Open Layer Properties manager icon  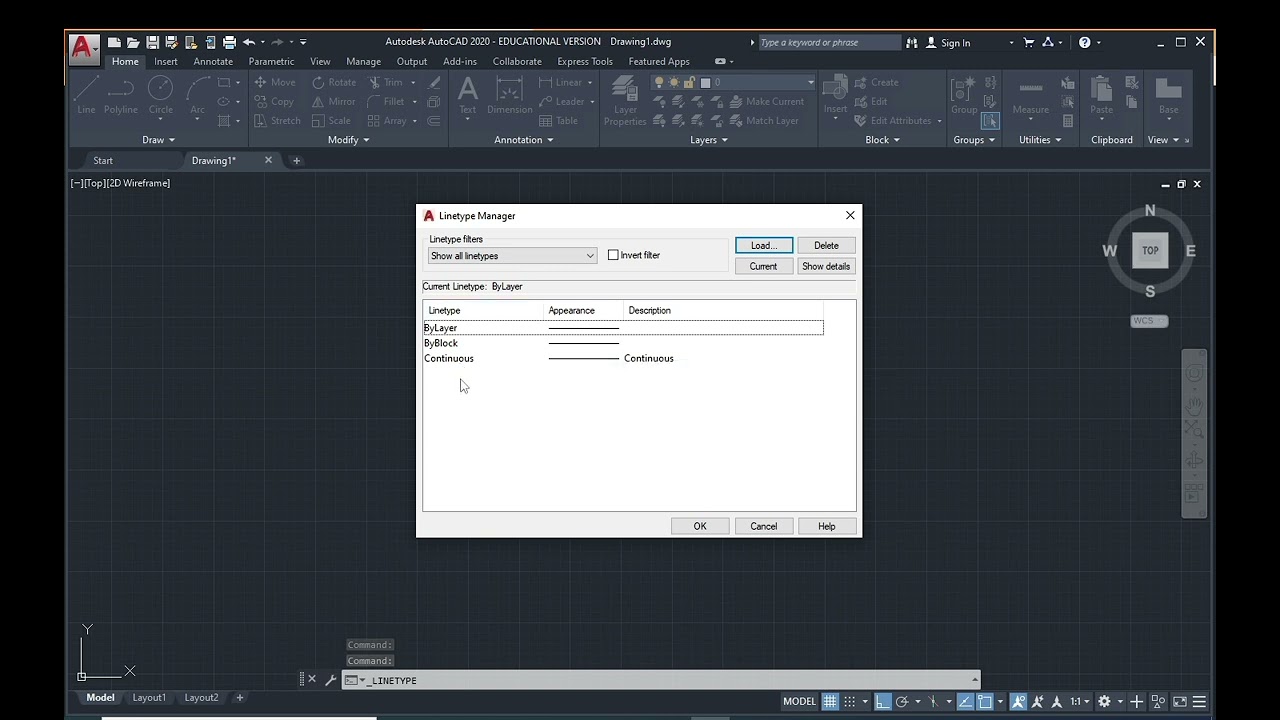(625, 100)
